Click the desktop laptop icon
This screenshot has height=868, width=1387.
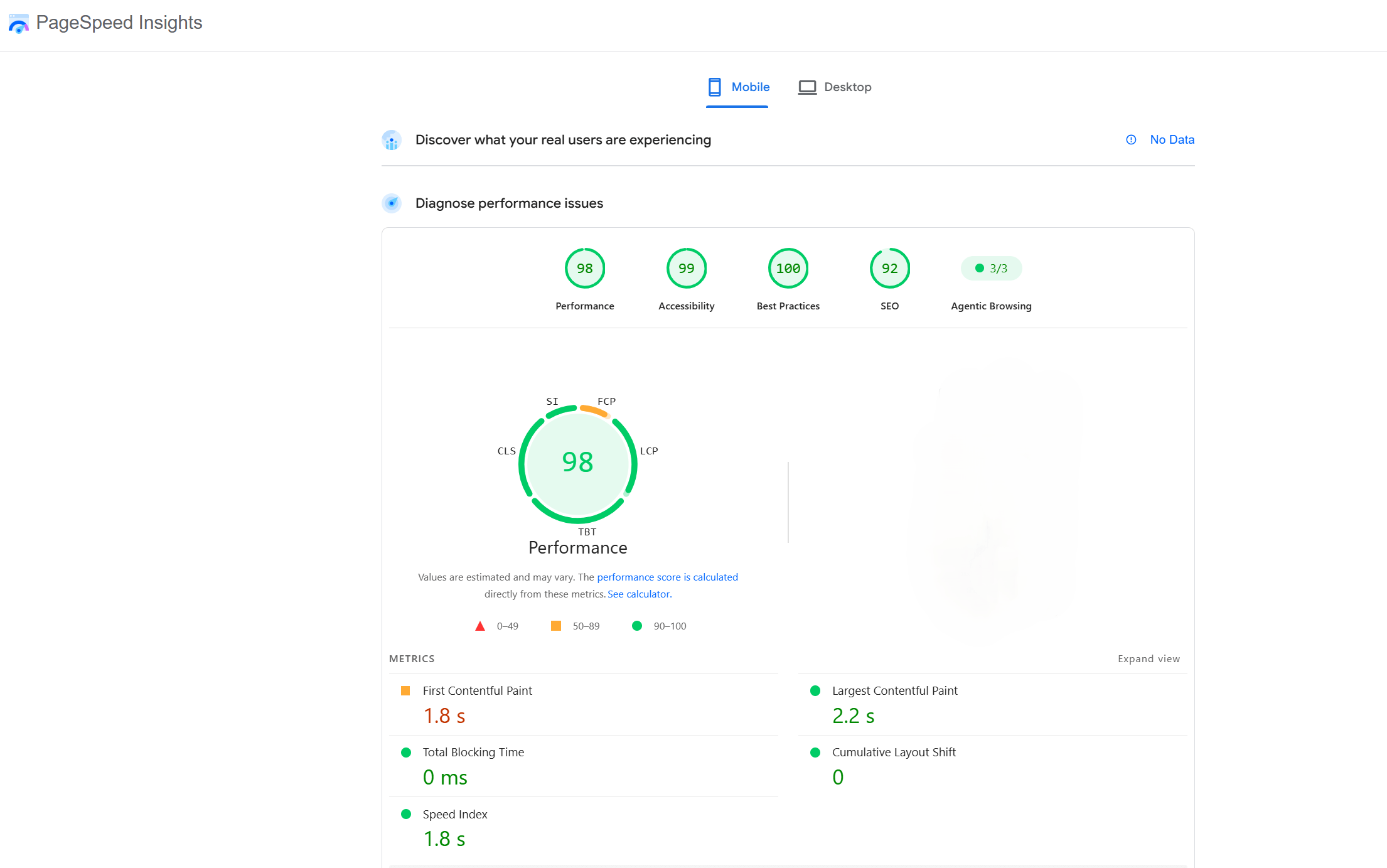tap(807, 87)
